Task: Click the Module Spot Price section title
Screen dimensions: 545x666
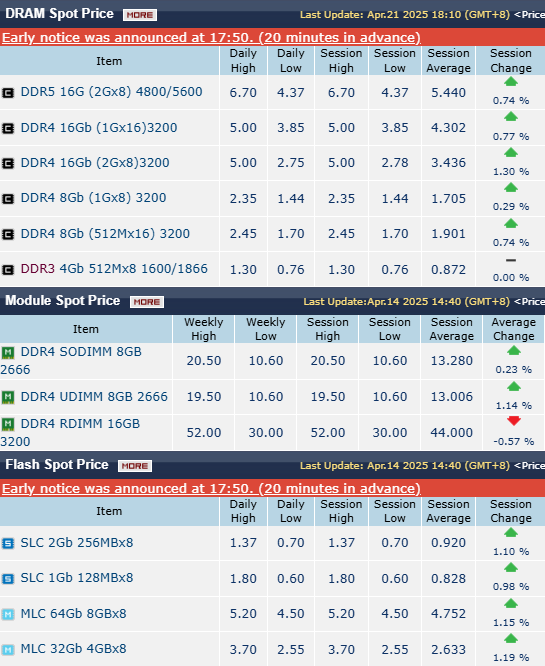Action: [62, 301]
